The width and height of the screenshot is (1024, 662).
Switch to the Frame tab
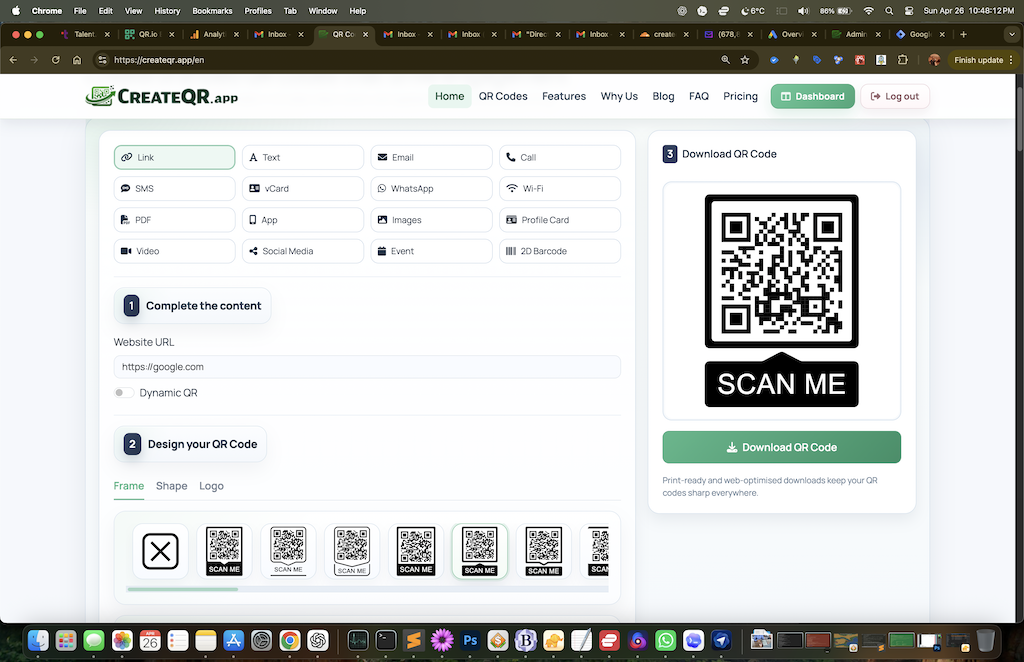pos(129,486)
